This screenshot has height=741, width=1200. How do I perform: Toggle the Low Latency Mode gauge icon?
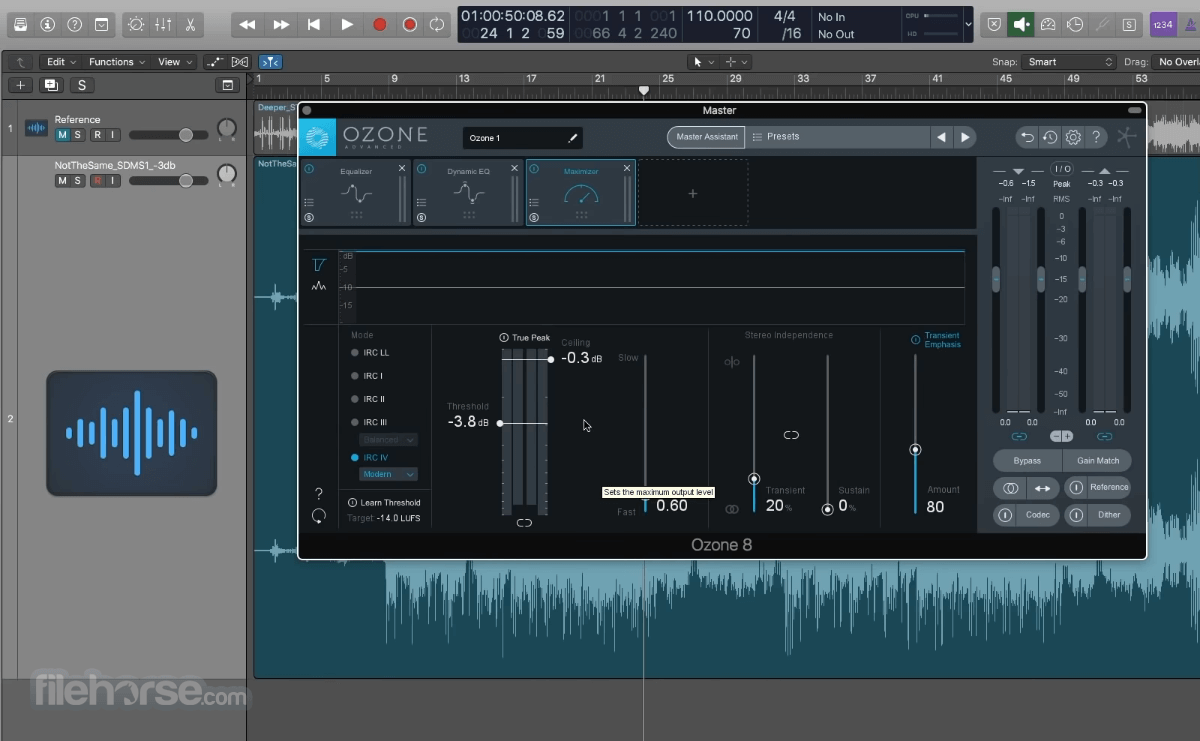coord(1048,24)
